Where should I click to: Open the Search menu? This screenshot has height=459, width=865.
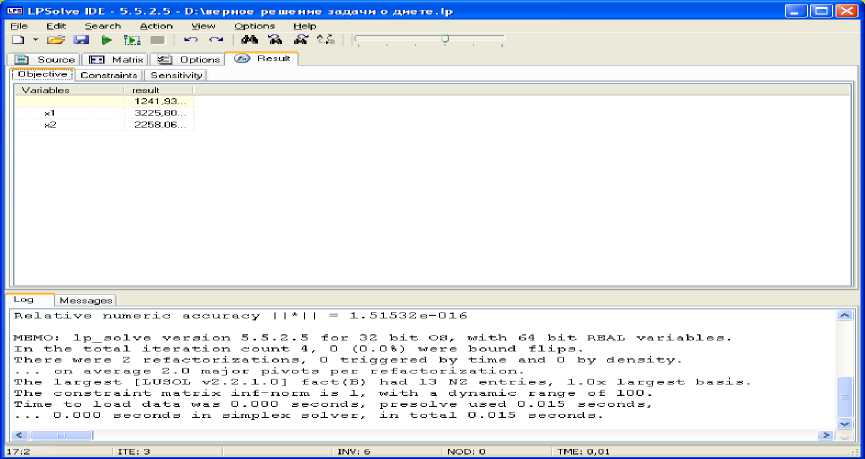[x=103, y=26]
